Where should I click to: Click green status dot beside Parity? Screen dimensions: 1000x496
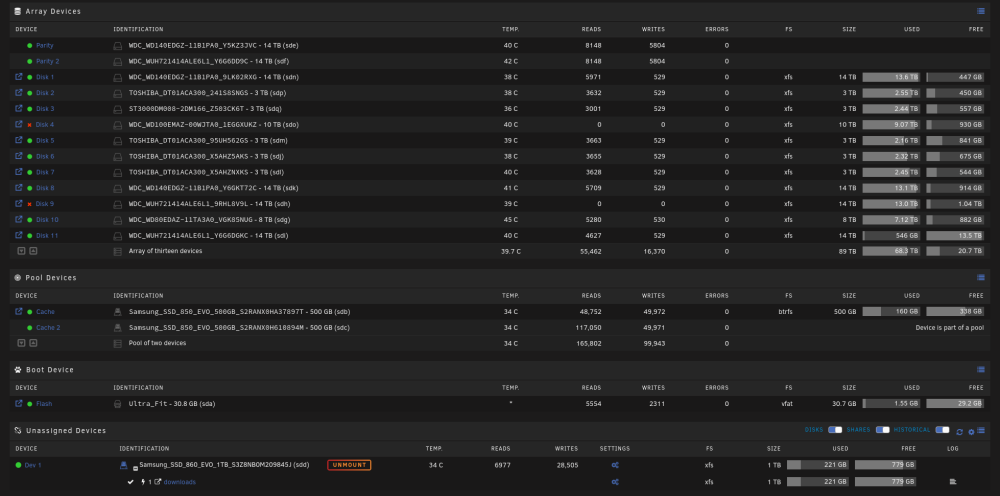pyautogui.click(x=29, y=46)
